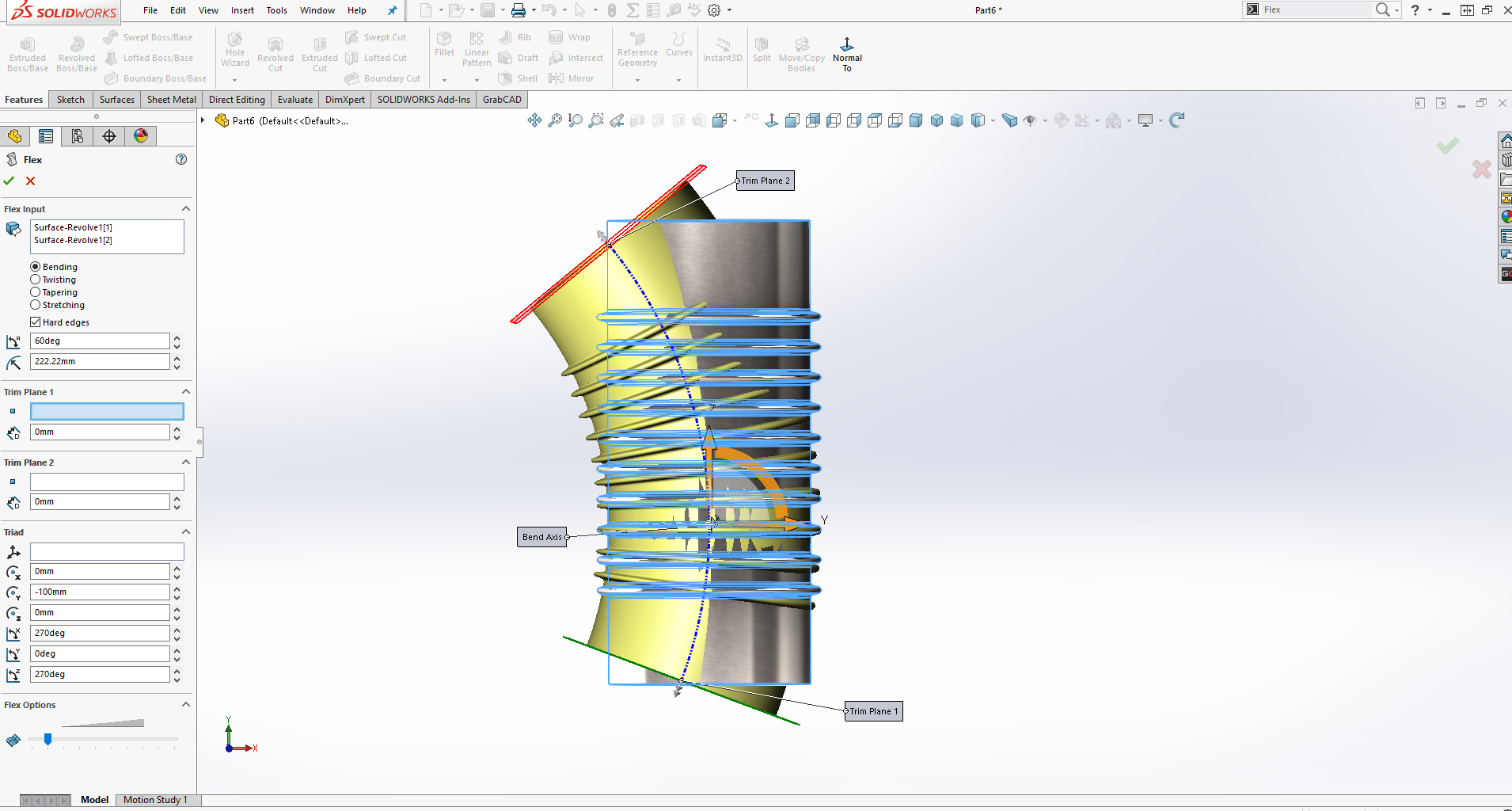Switch to the Sheet Metal tab

[x=171, y=100]
